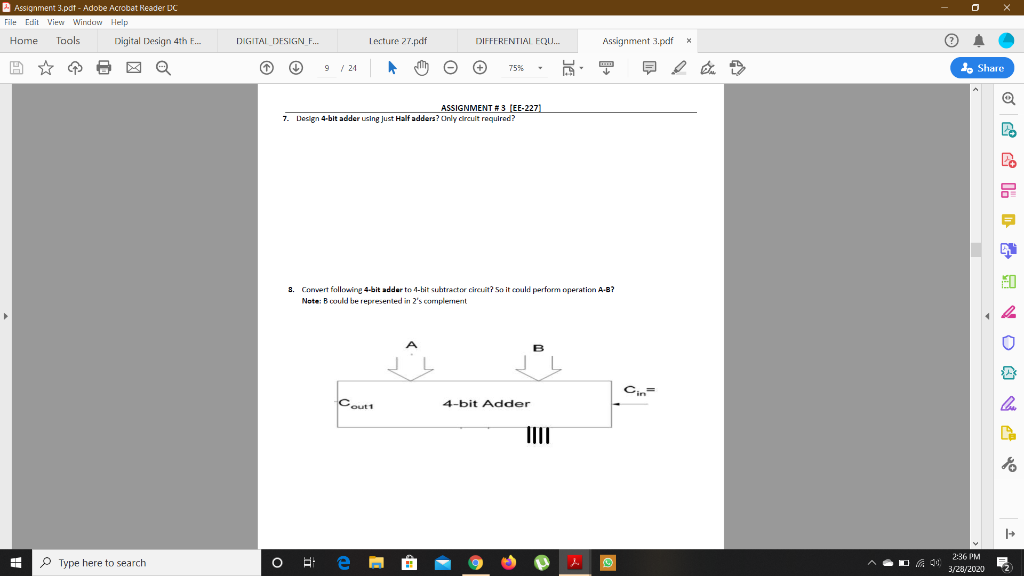This screenshot has width=1024, height=576.
Task: Open the Print dialog icon
Action: (106, 67)
